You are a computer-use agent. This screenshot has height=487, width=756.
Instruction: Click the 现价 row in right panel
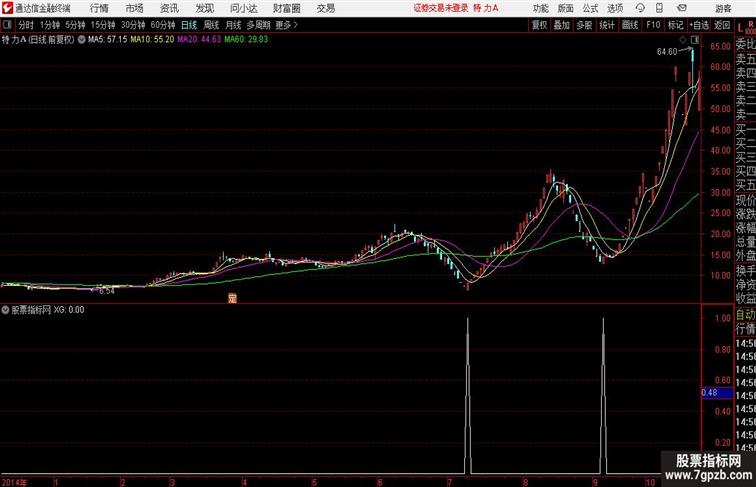coord(745,200)
